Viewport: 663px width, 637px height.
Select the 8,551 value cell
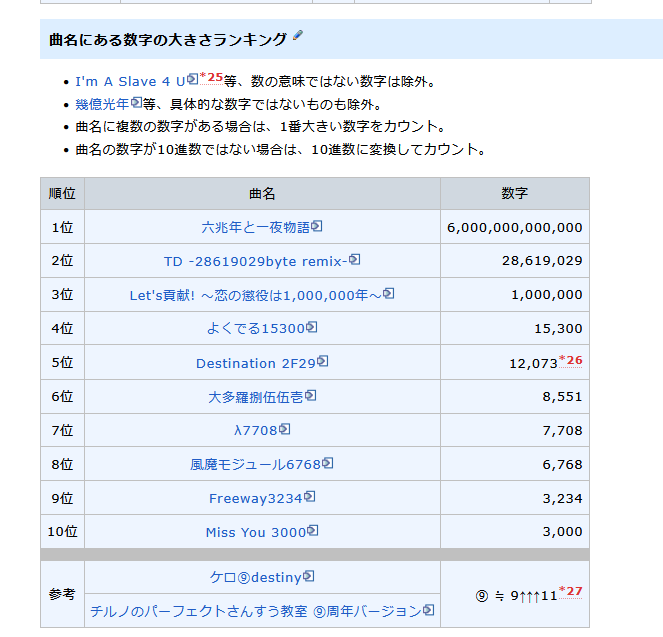(515, 396)
